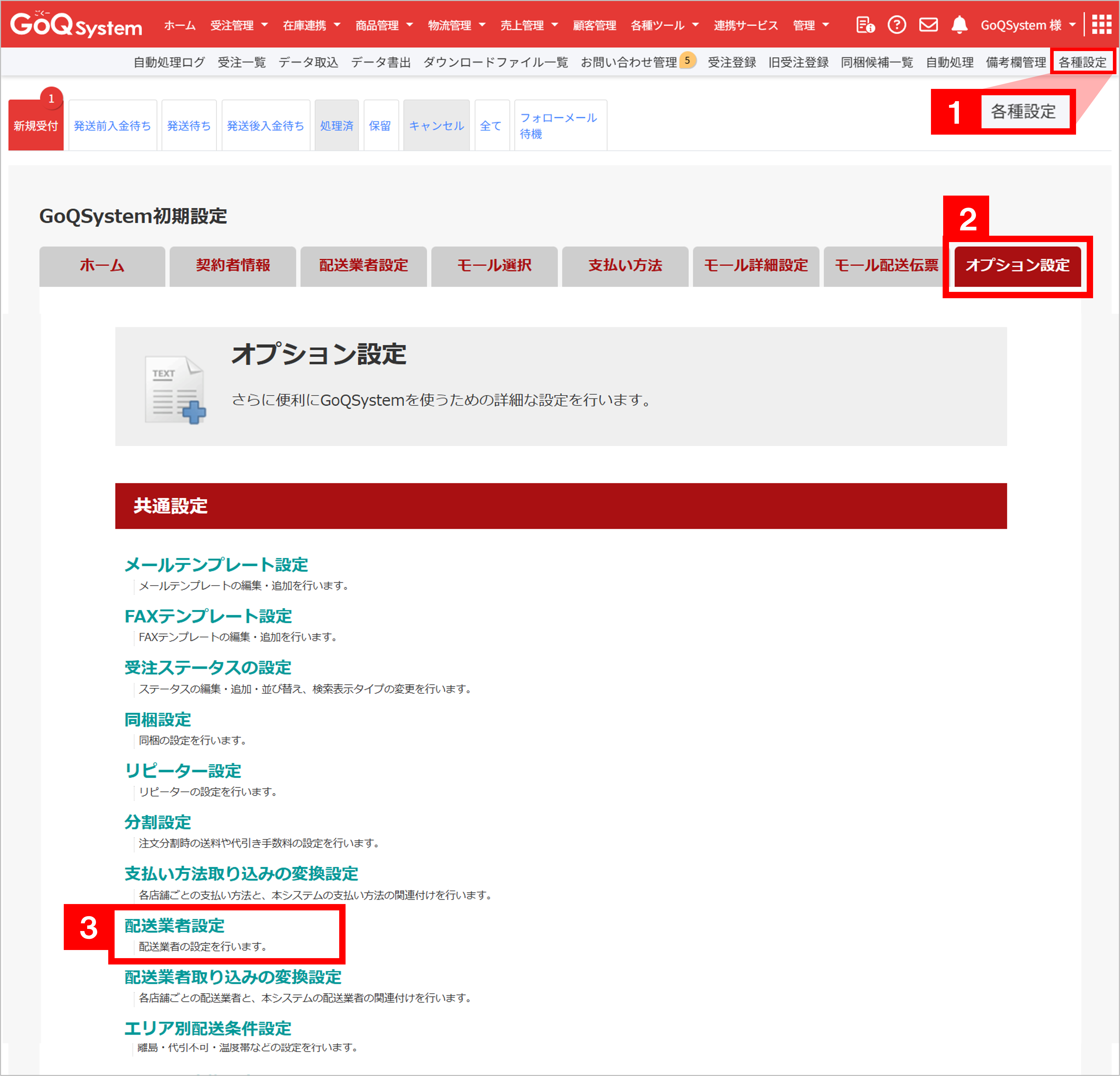The height and width of the screenshot is (1076, 1120).
Task: Switch to 契約者情報 settings tab
Action: coord(232,266)
